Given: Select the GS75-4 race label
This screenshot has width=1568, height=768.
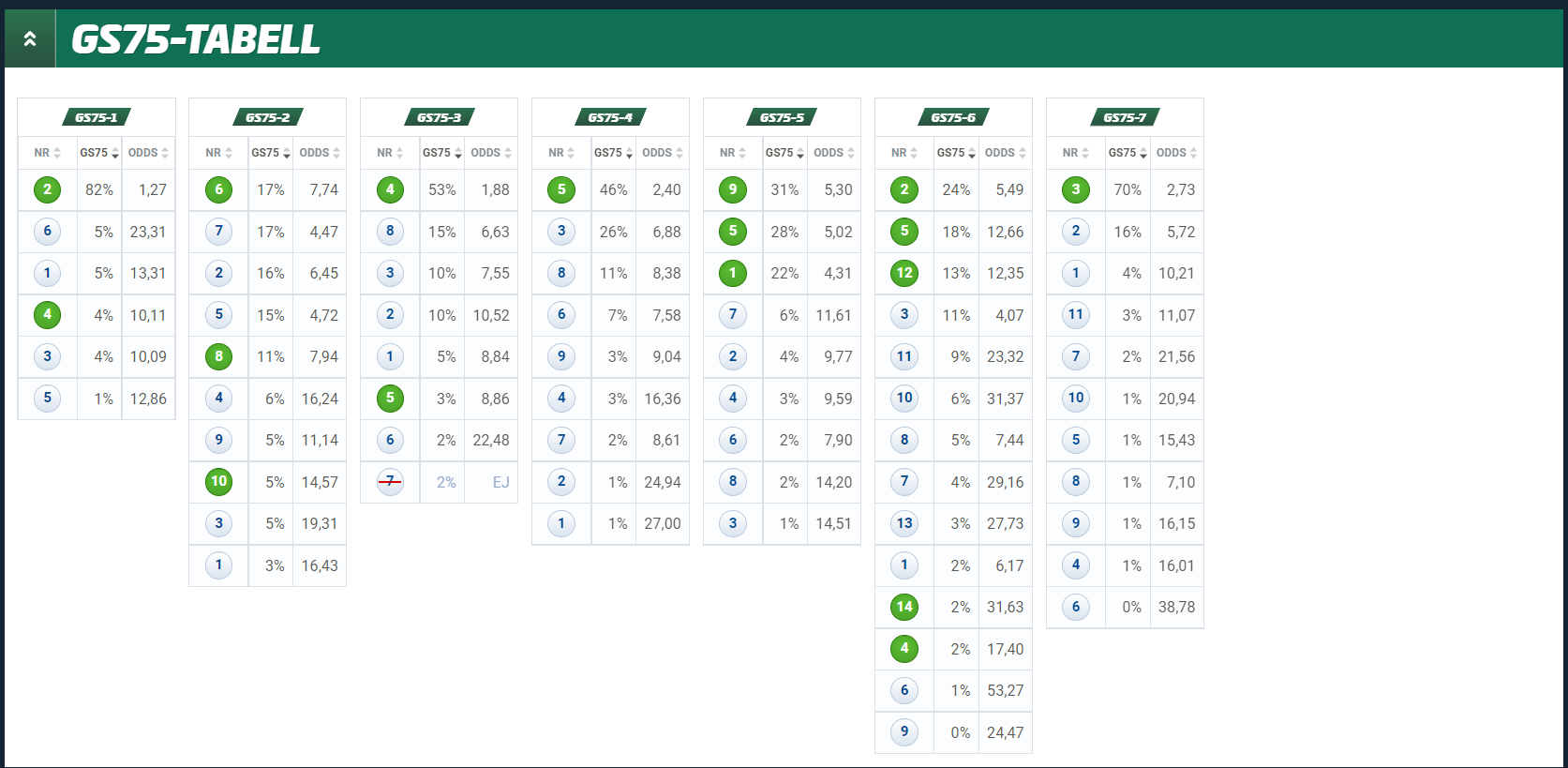Looking at the screenshot, I should point(610,117).
